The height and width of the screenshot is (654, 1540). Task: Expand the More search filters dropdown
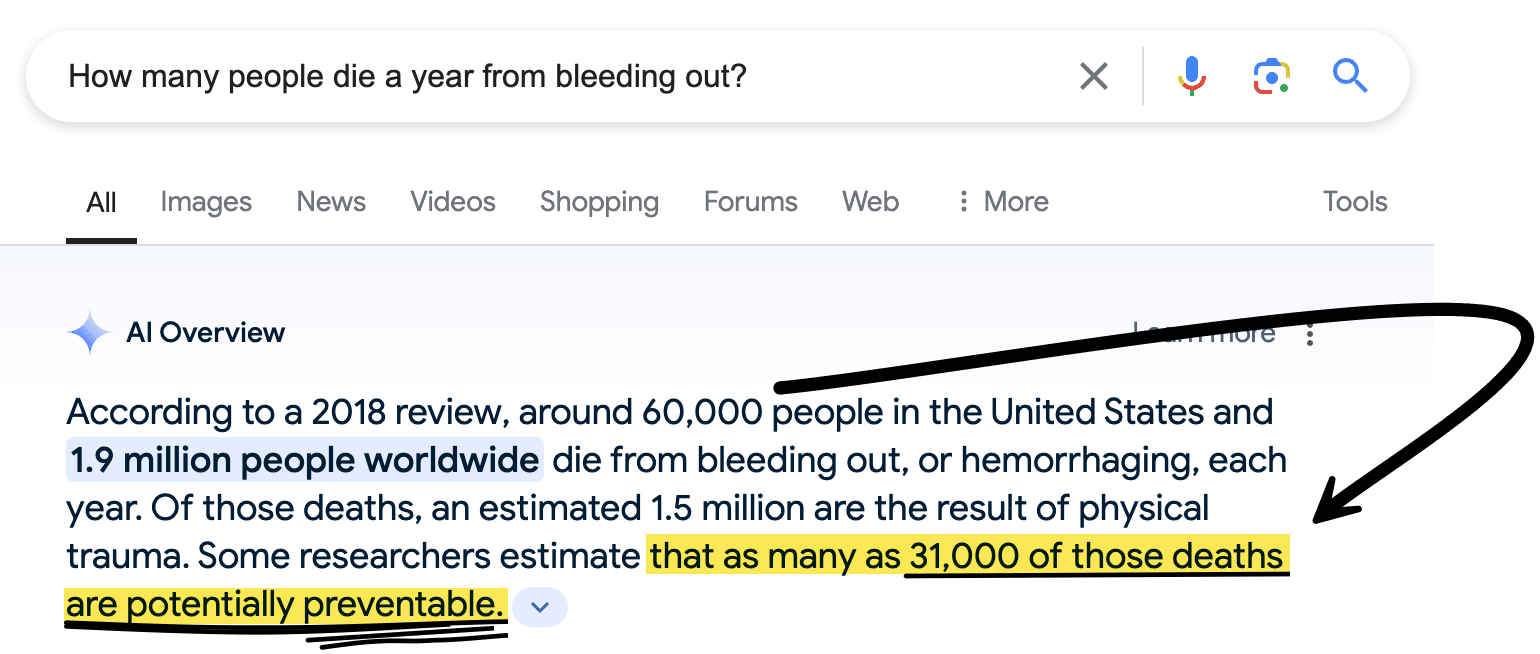point(1001,202)
